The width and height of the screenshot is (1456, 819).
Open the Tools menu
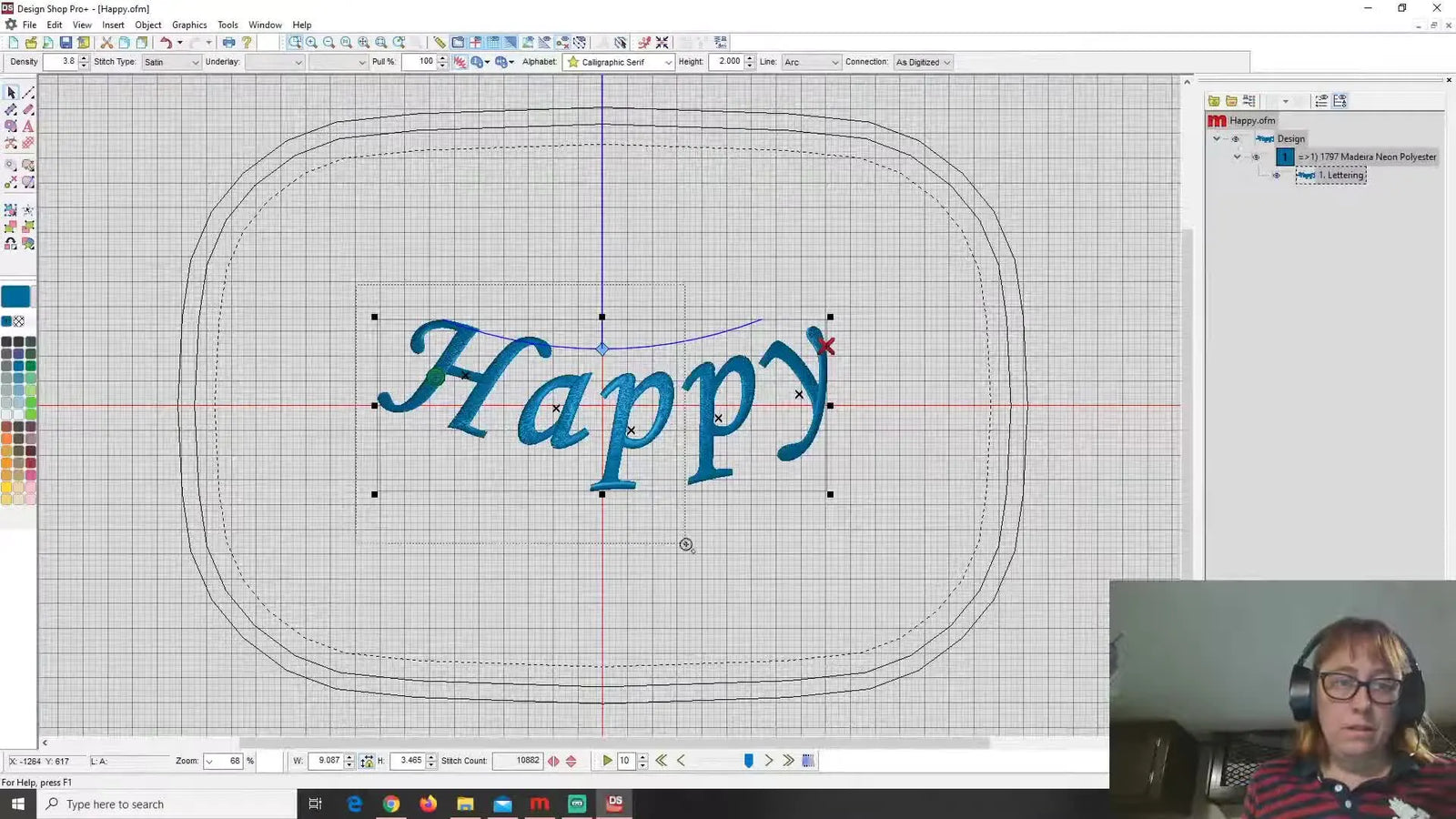pos(227,25)
